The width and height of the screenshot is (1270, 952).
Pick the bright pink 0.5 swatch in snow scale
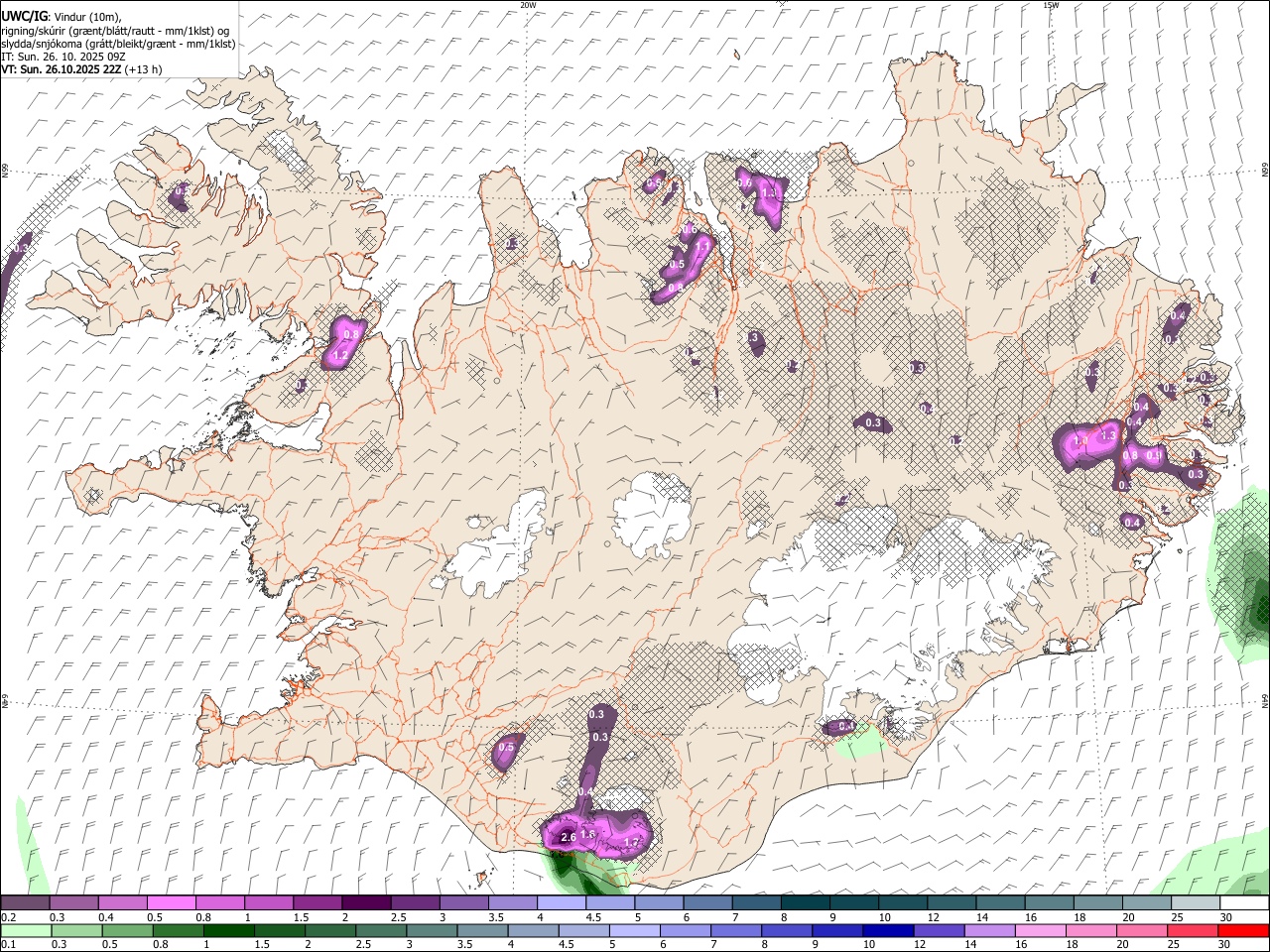click(171, 903)
